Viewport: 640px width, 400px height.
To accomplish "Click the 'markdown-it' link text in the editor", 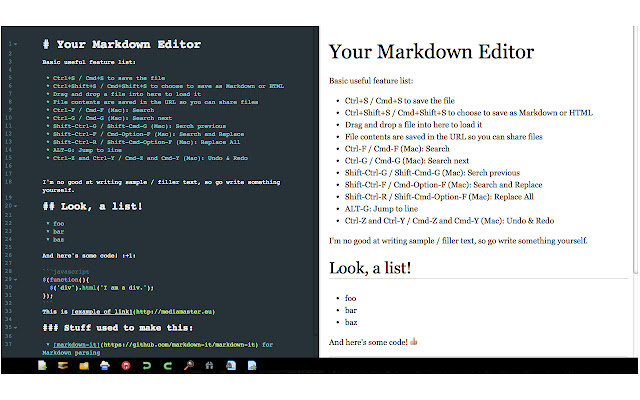I will click(76, 344).
